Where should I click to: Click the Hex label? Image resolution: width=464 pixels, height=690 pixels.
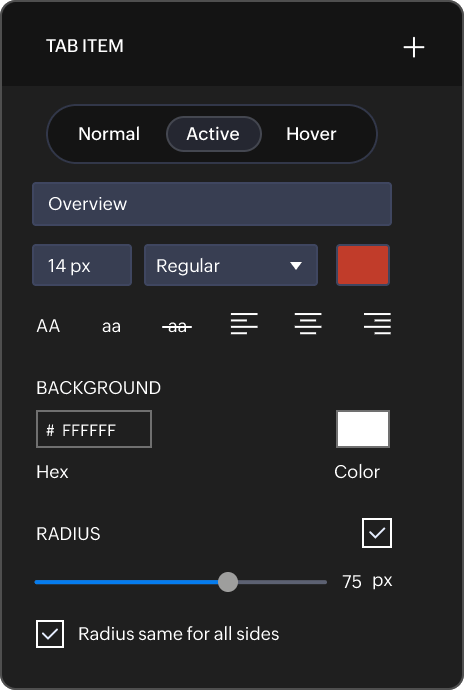[52, 472]
